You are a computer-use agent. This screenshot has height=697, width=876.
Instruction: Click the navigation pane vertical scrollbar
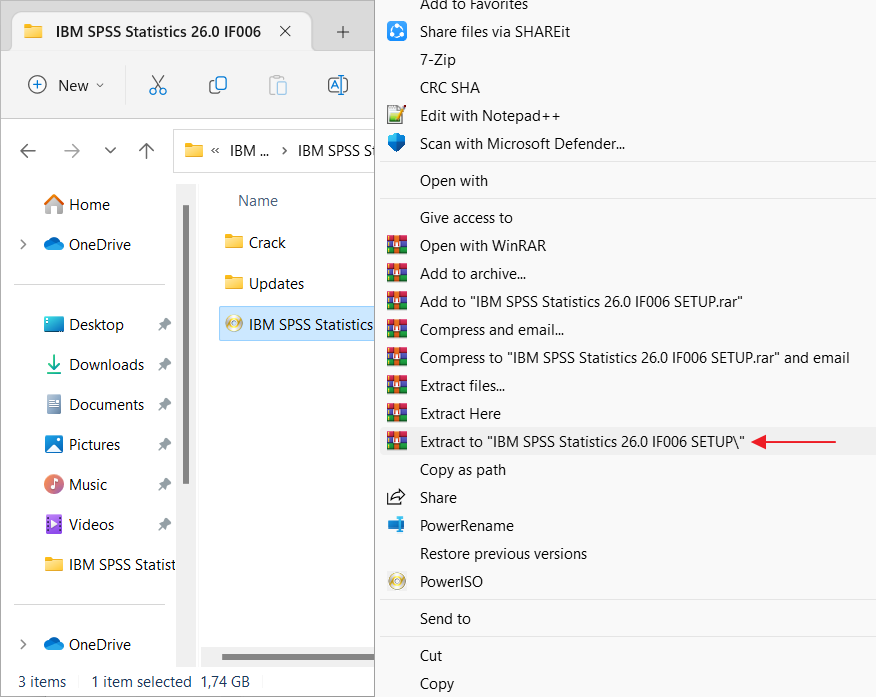point(185,344)
